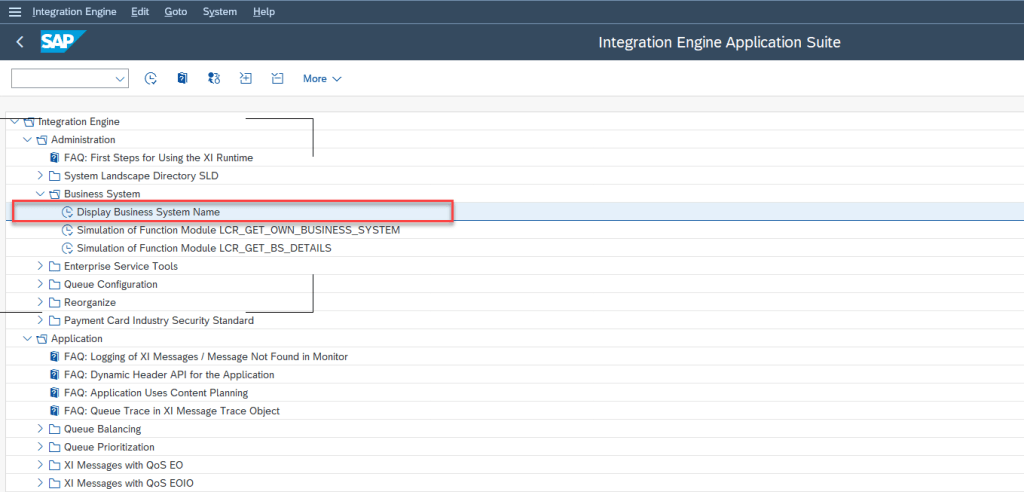1024x492 pixels.
Task: Click the Collapse subtree toolbar icon
Action: tap(278, 78)
